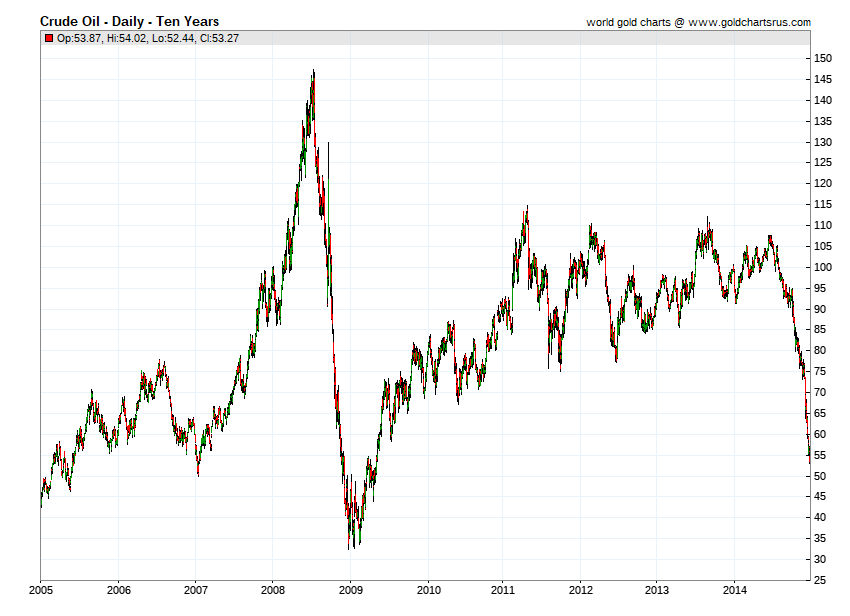Click the 30 price axis label
The height and width of the screenshot is (616, 850).
click(820, 560)
